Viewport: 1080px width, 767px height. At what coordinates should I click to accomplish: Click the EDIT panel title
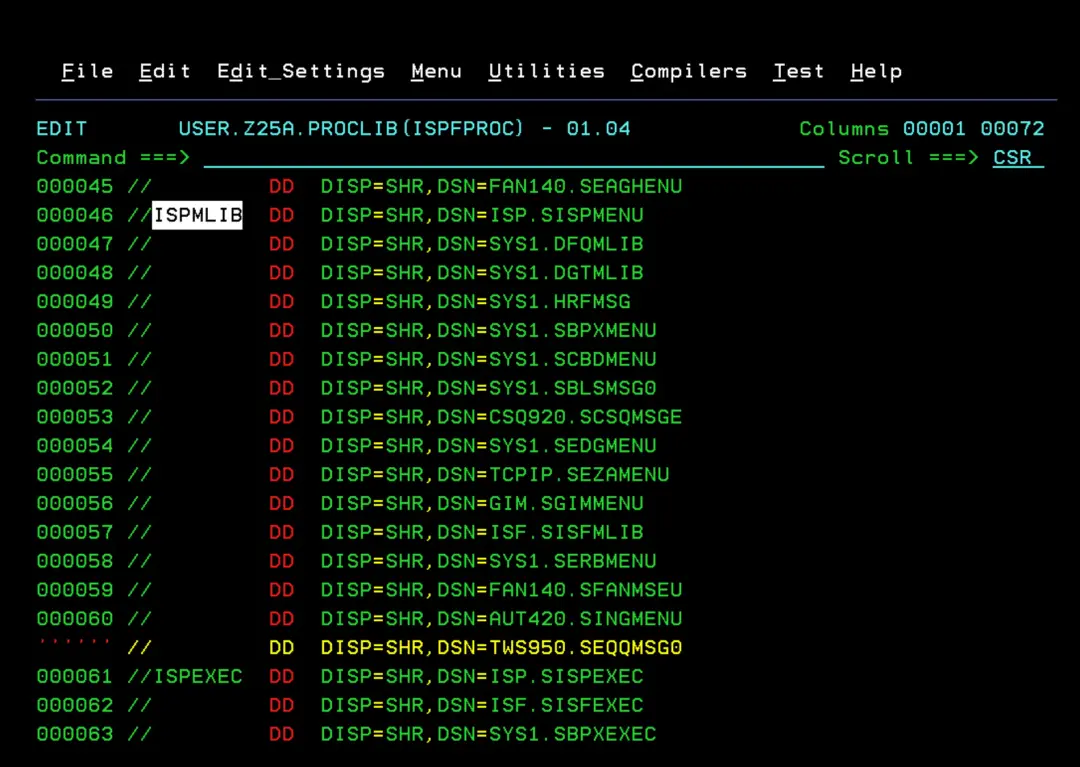[x=62, y=129]
